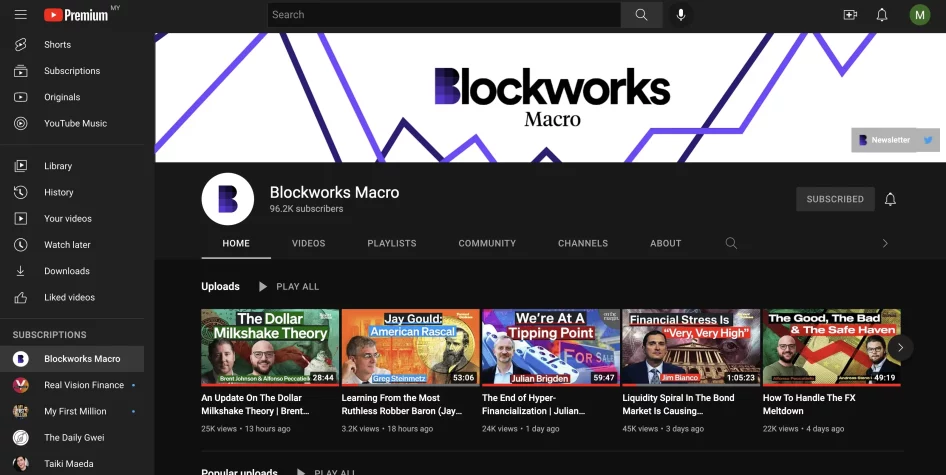The height and width of the screenshot is (475, 946).
Task: Toggle channel notification bell beside Subscribed
Action: 890,199
